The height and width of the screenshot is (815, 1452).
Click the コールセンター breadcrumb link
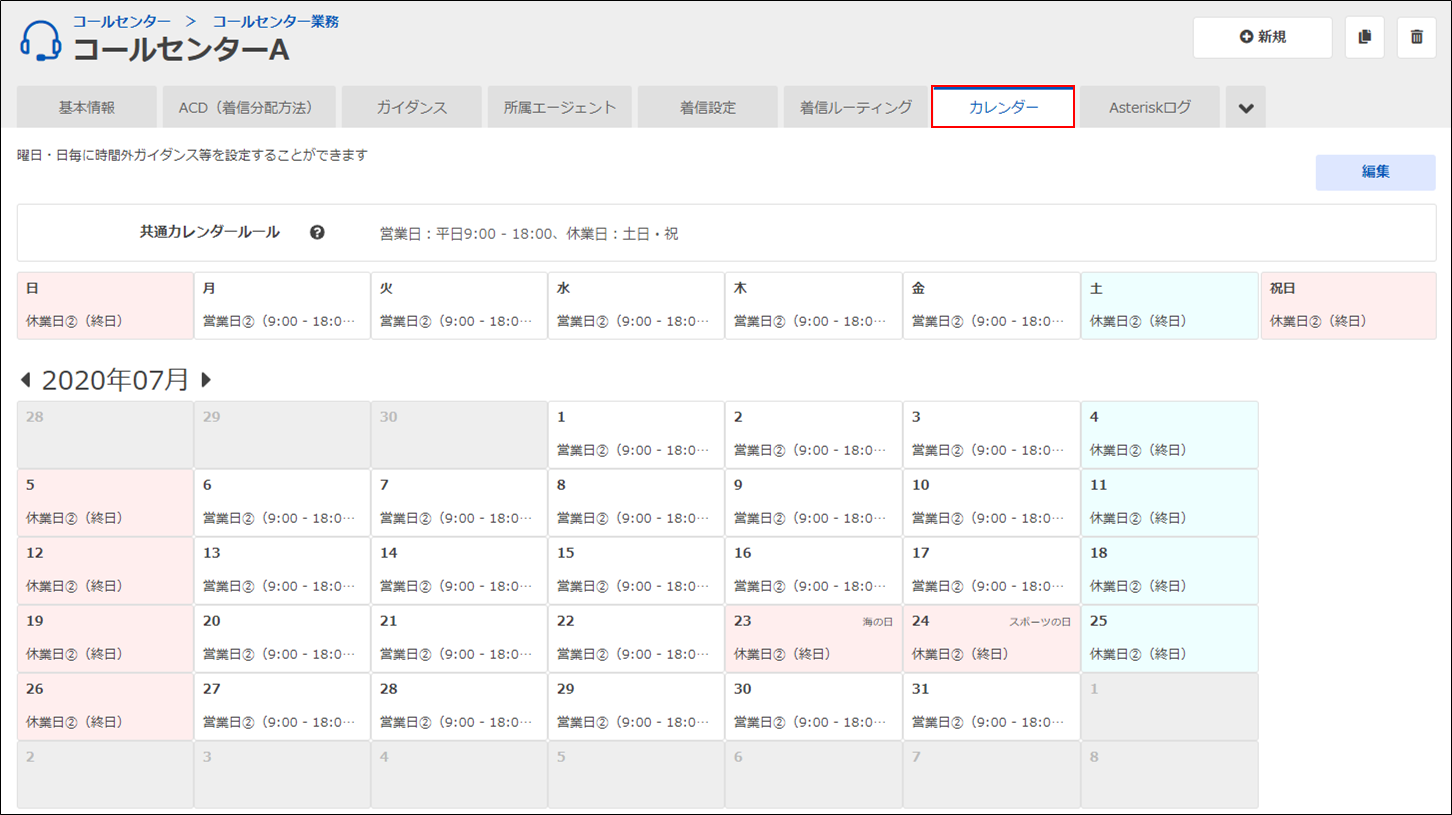[121, 21]
